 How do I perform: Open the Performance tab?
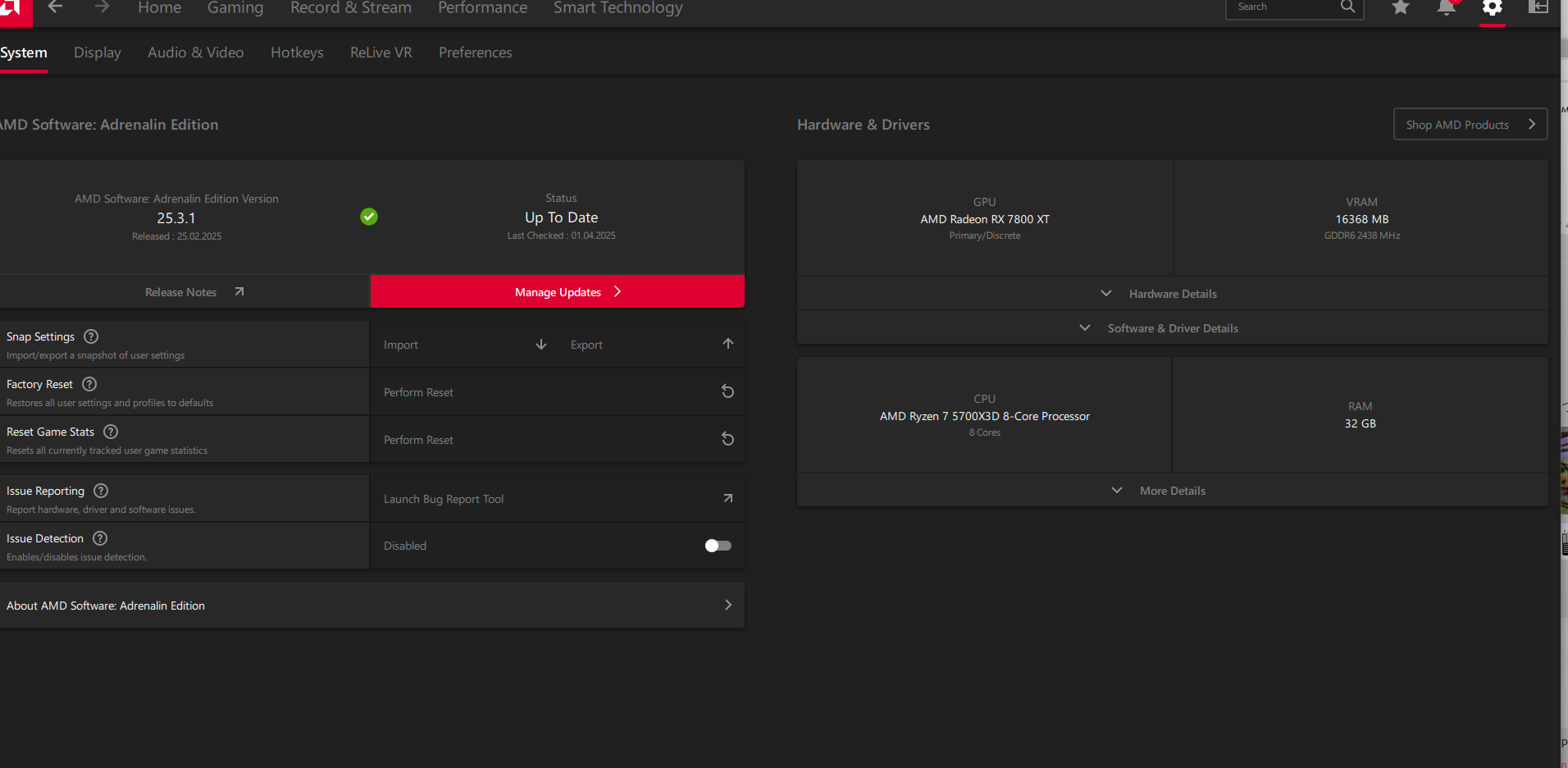(x=483, y=8)
